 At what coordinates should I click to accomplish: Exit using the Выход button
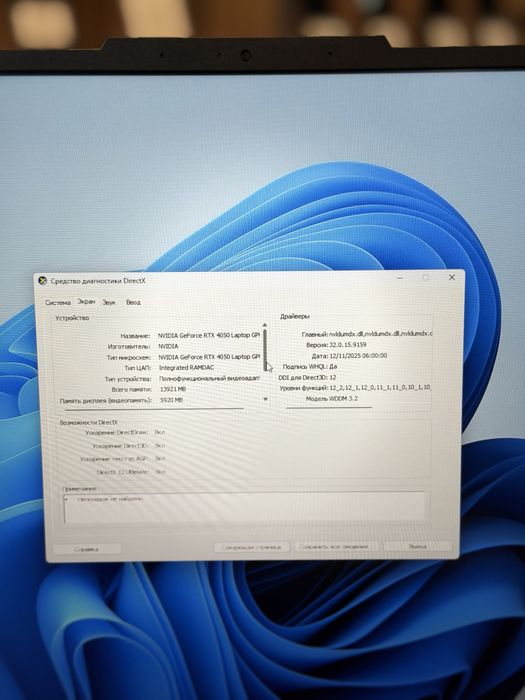(x=418, y=546)
